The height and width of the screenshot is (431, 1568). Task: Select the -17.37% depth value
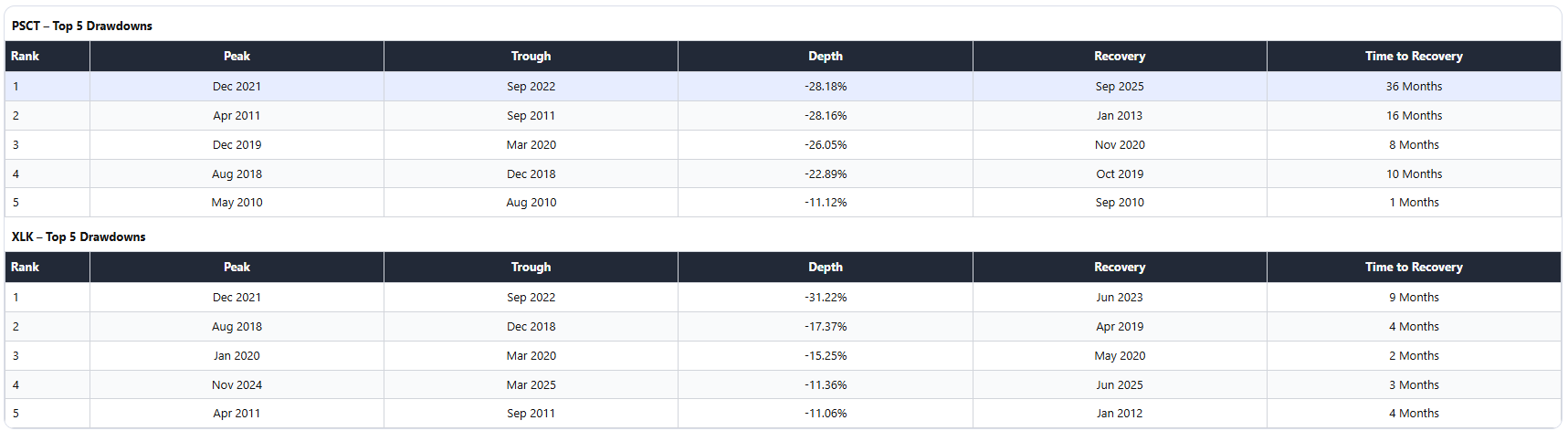825,327
